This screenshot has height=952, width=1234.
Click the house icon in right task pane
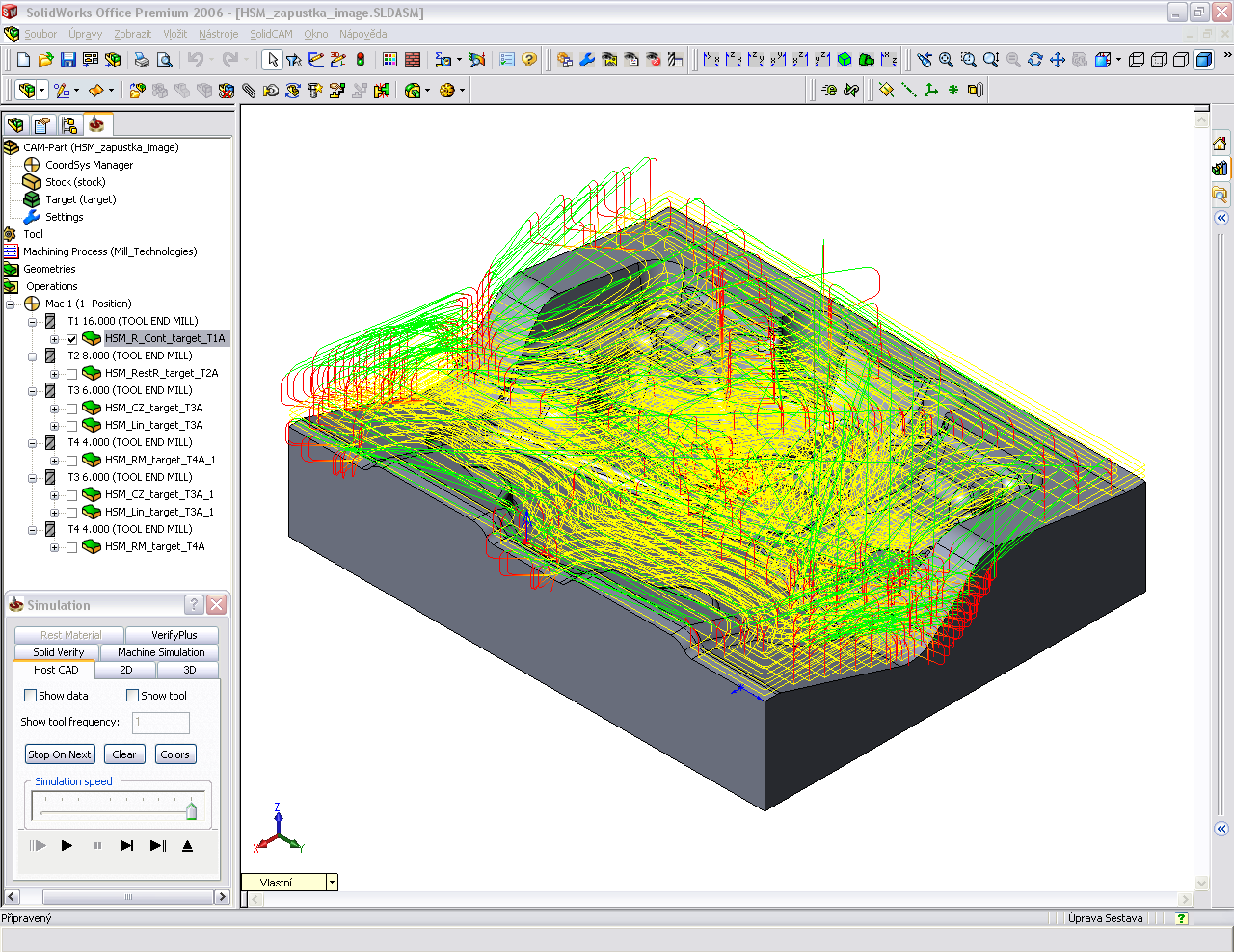coord(1220,144)
